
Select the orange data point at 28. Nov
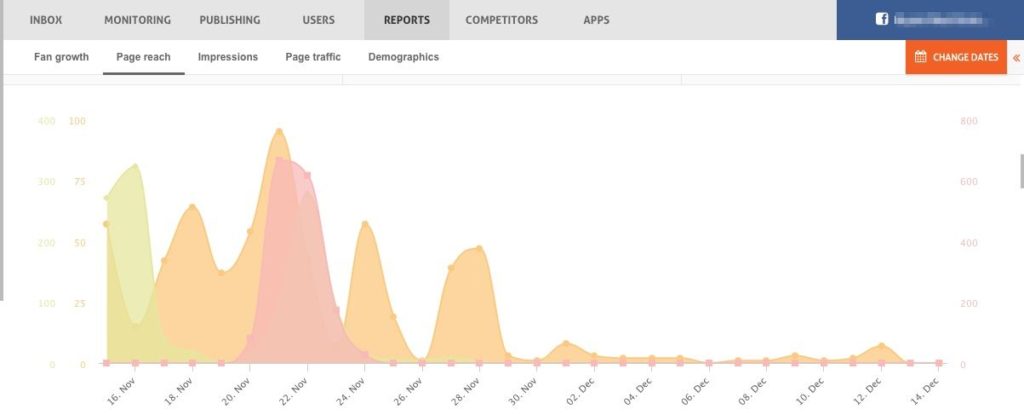[480, 248]
